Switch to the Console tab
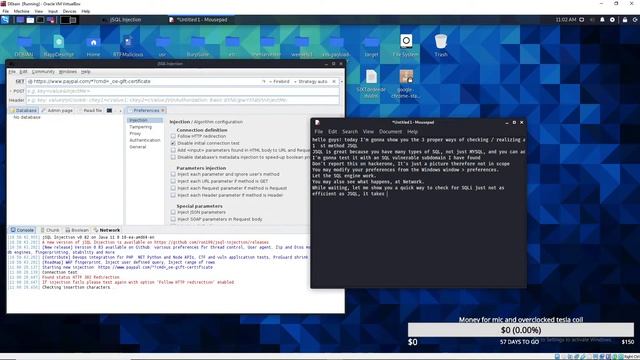This screenshot has width=640, height=360. pyautogui.click(x=22, y=230)
